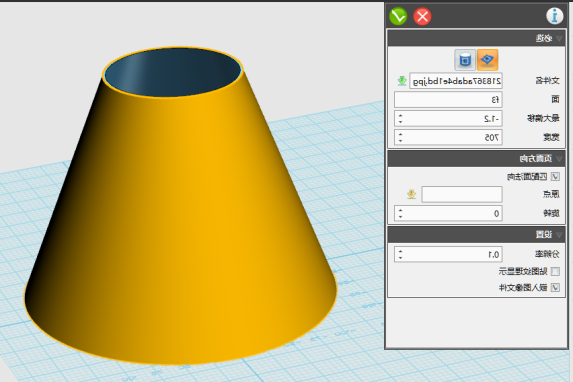The width and height of the screenshot is (573, 382).
Task: Click green browse icon beside the filename field
Action: 402,81
